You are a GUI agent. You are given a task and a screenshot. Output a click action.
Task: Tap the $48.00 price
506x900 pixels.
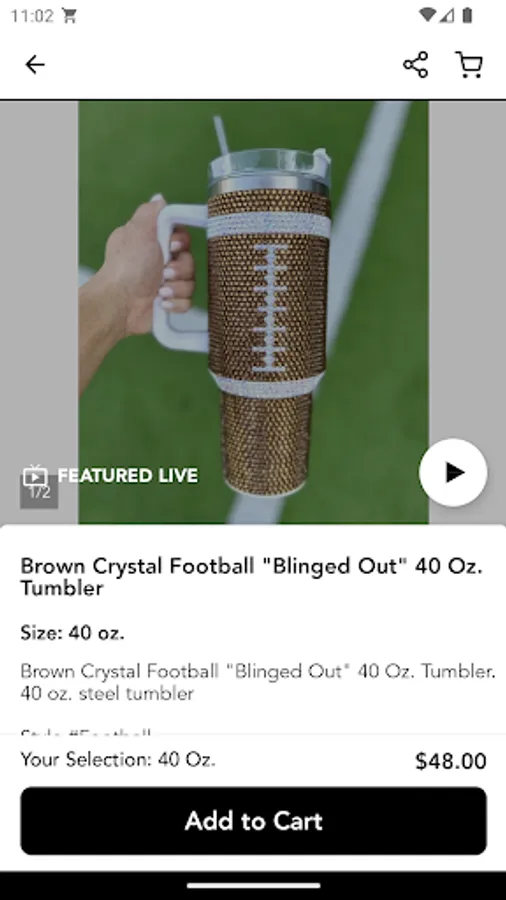coord(451,761)
